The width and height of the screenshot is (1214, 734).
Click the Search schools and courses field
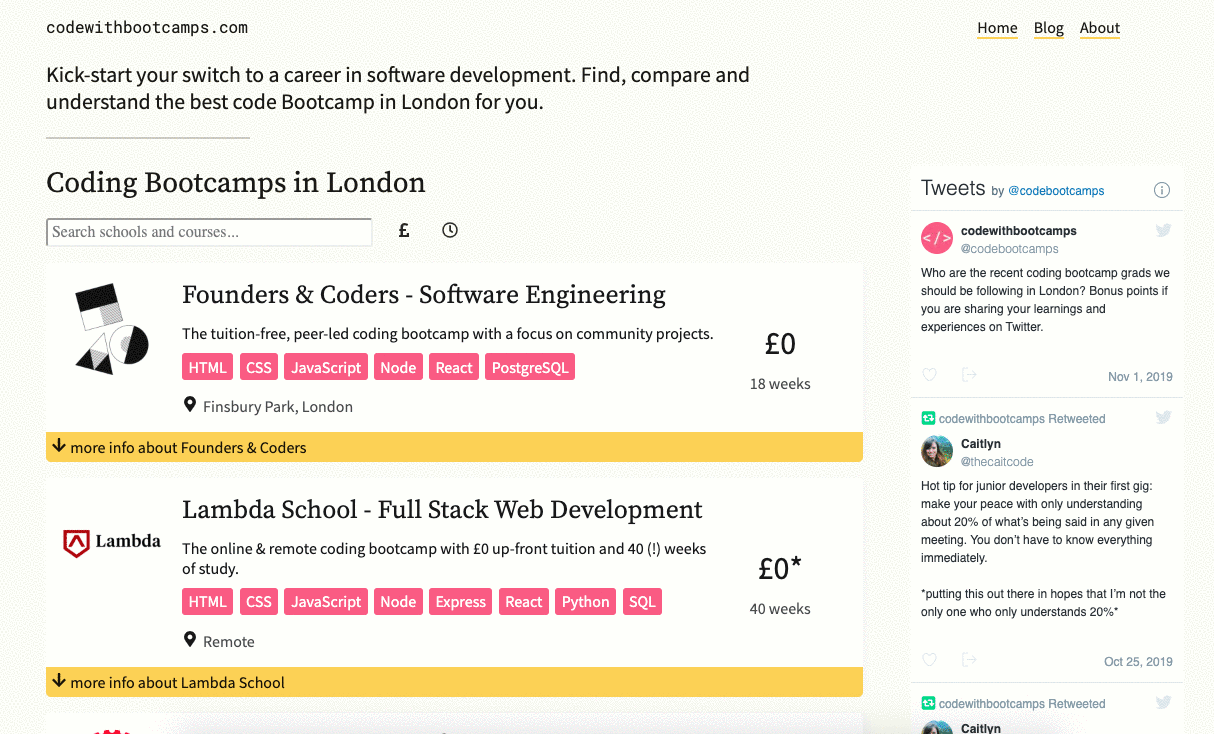coord(209,232)
